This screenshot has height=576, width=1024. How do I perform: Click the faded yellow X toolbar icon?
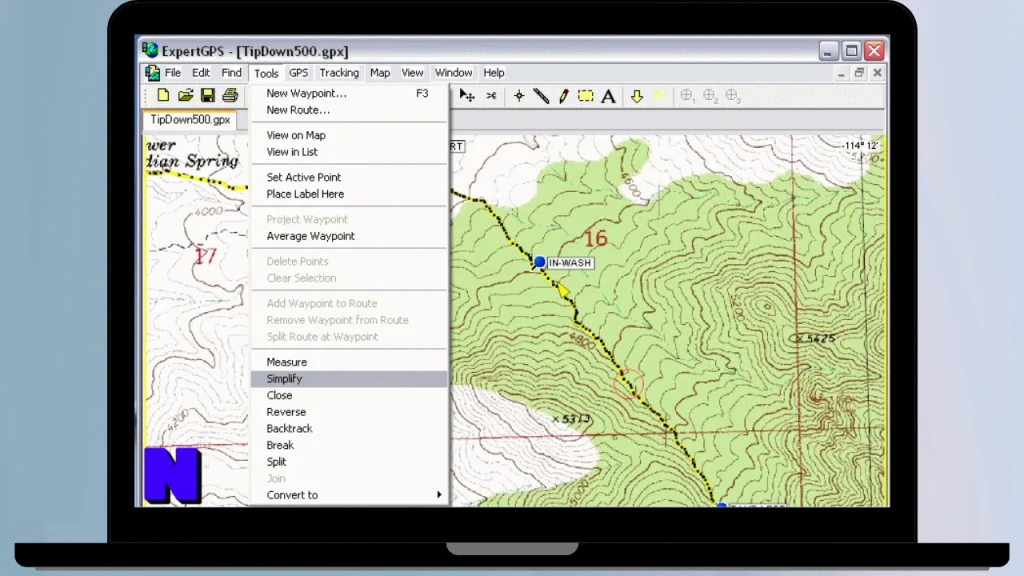(x=659, y=96)
